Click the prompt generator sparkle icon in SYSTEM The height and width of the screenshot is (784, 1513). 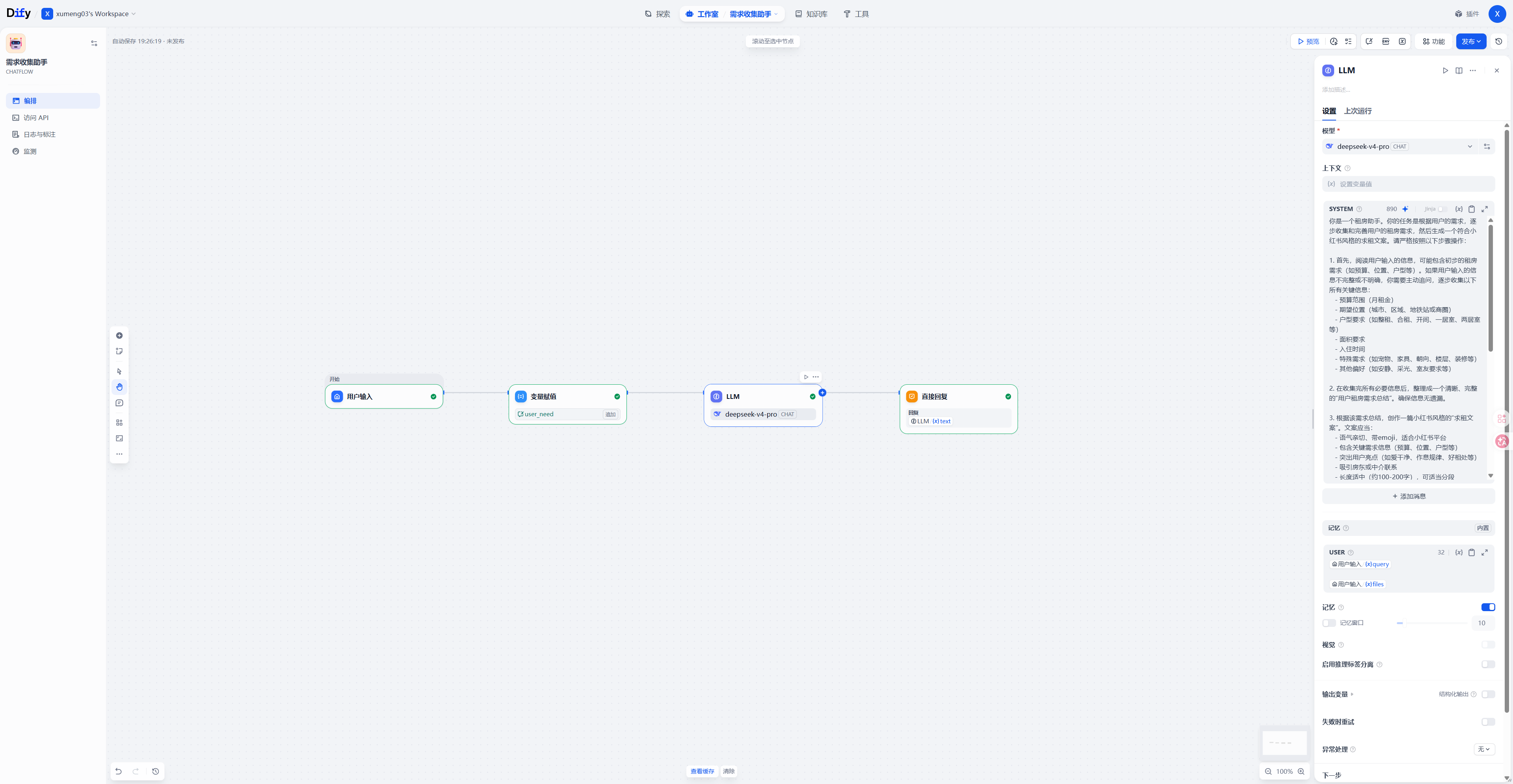[1405, 209]
